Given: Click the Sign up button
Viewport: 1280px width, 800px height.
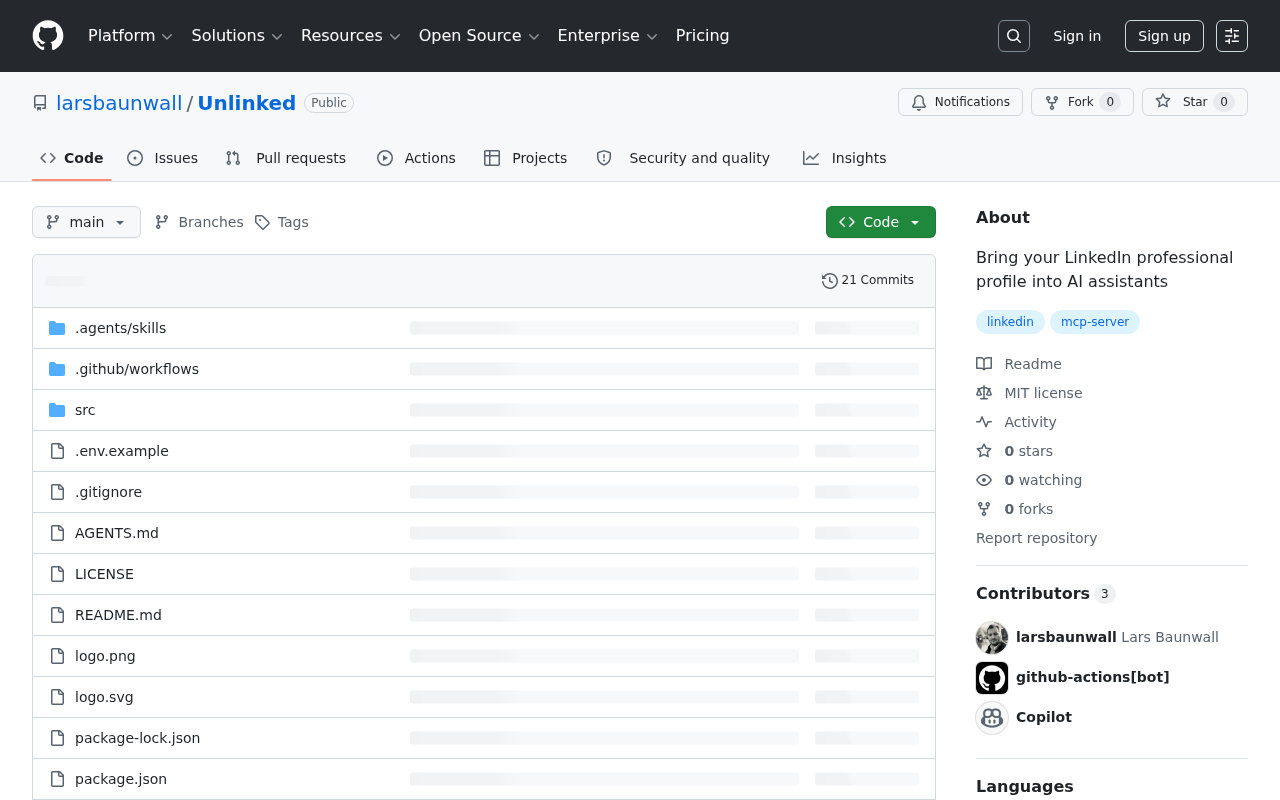Looking at the screenshot, I should coord(1164,36).
